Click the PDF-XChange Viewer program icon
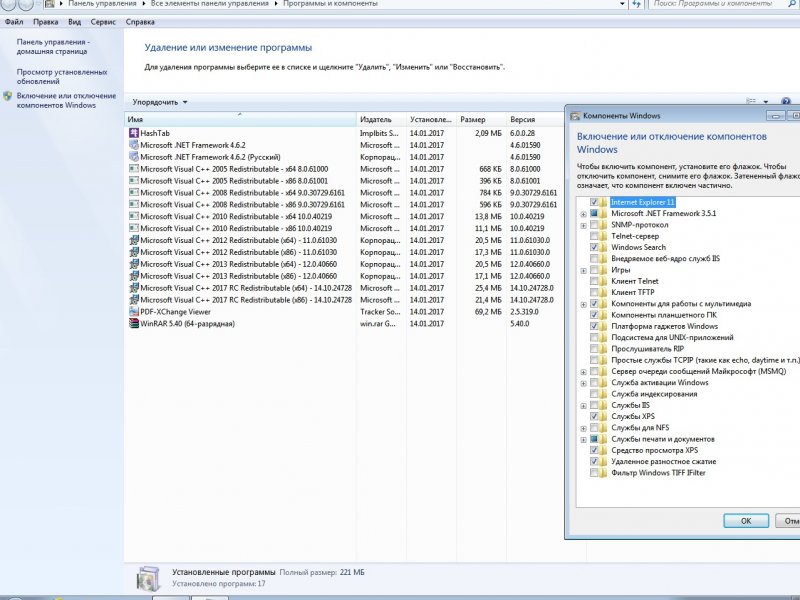Viewport: 800px width, 600px height. [x=134, y=312]
